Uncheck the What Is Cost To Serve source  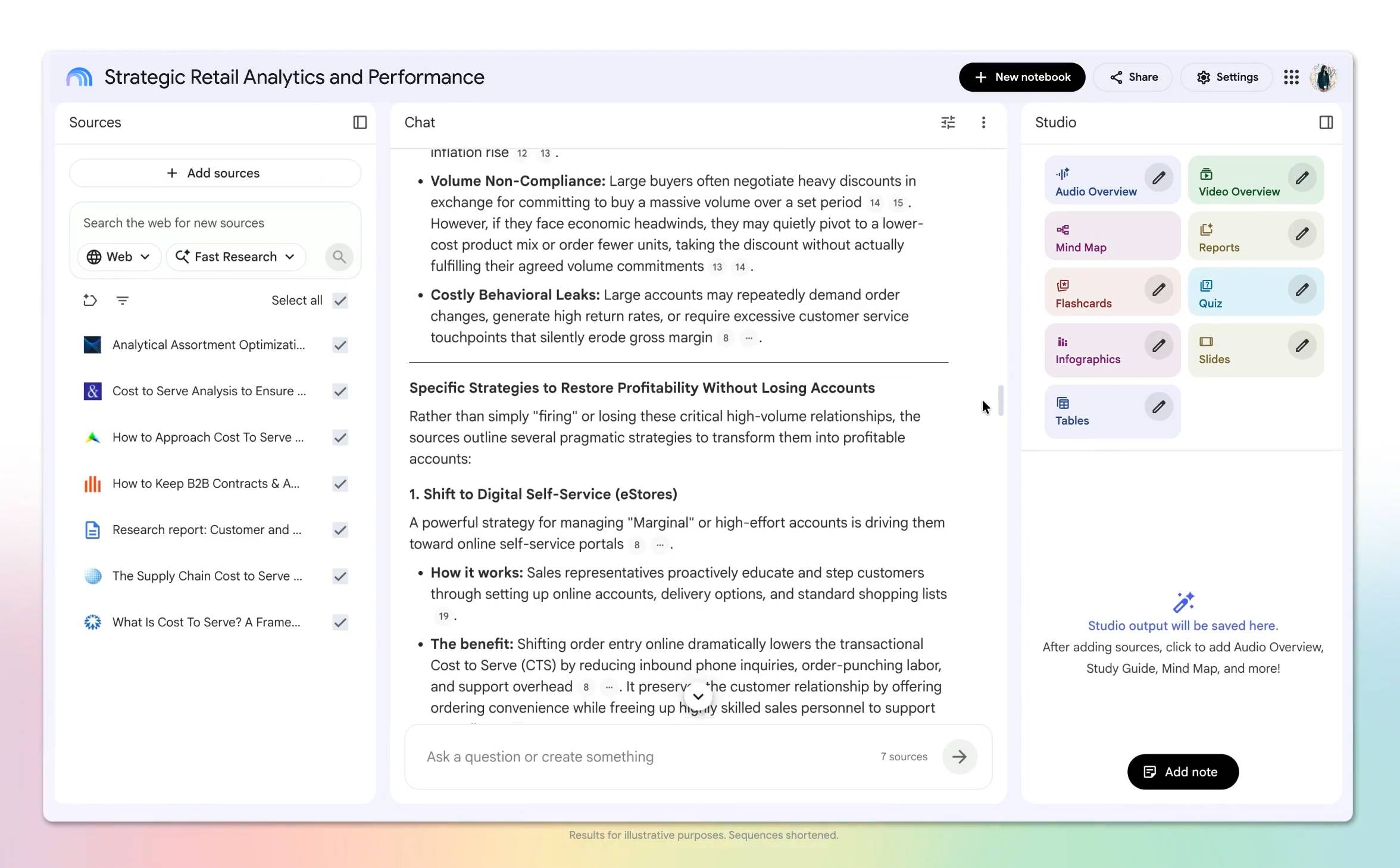point(340,622)
